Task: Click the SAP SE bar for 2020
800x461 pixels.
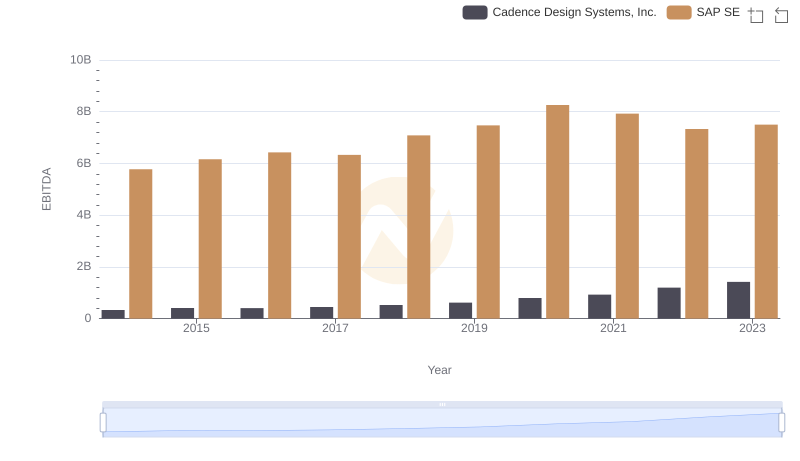Action: coord(558,212)
